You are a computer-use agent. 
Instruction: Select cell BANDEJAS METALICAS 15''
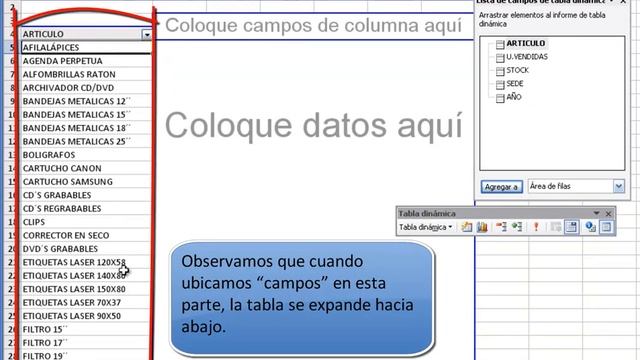pyautogui.click(x=86, y=115)
